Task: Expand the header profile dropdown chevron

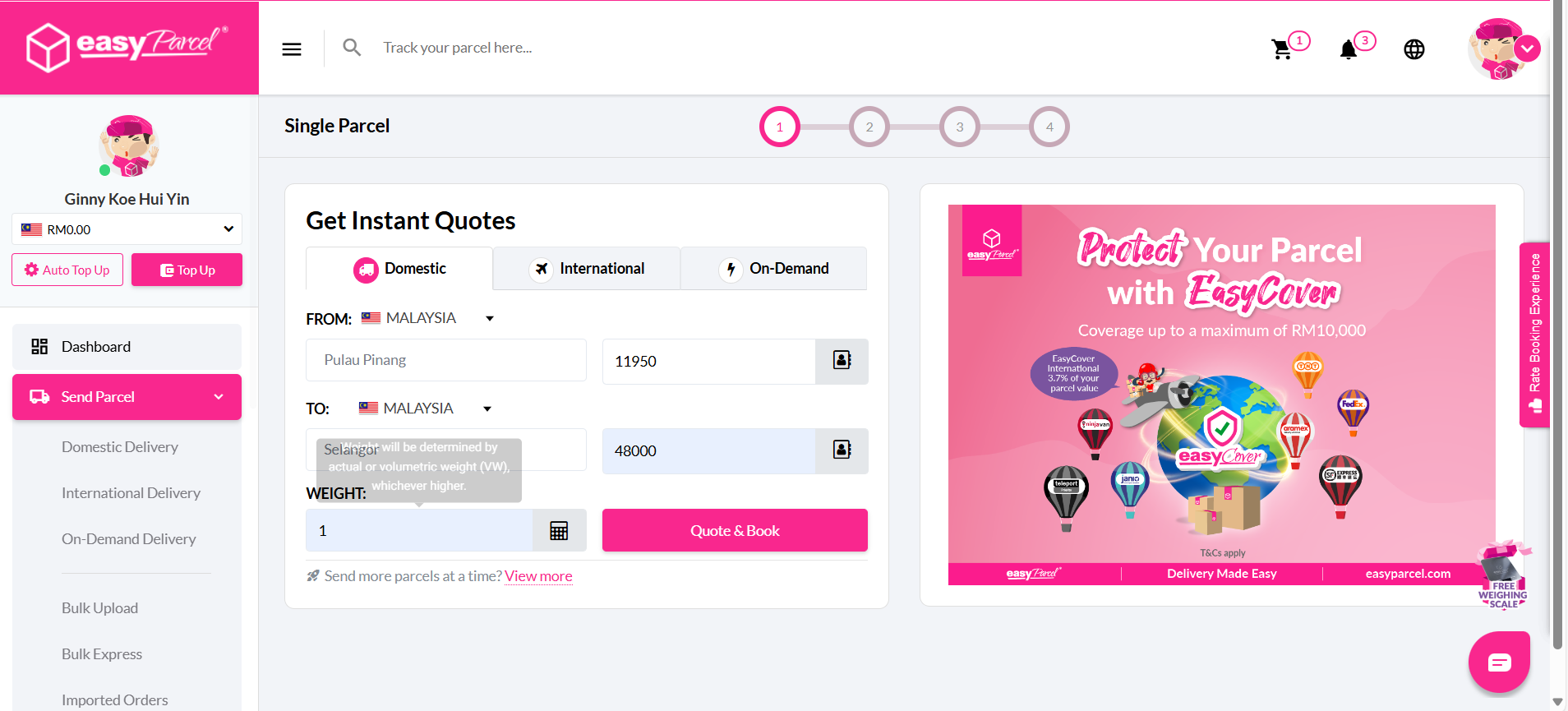Action: click(1527, 48)
